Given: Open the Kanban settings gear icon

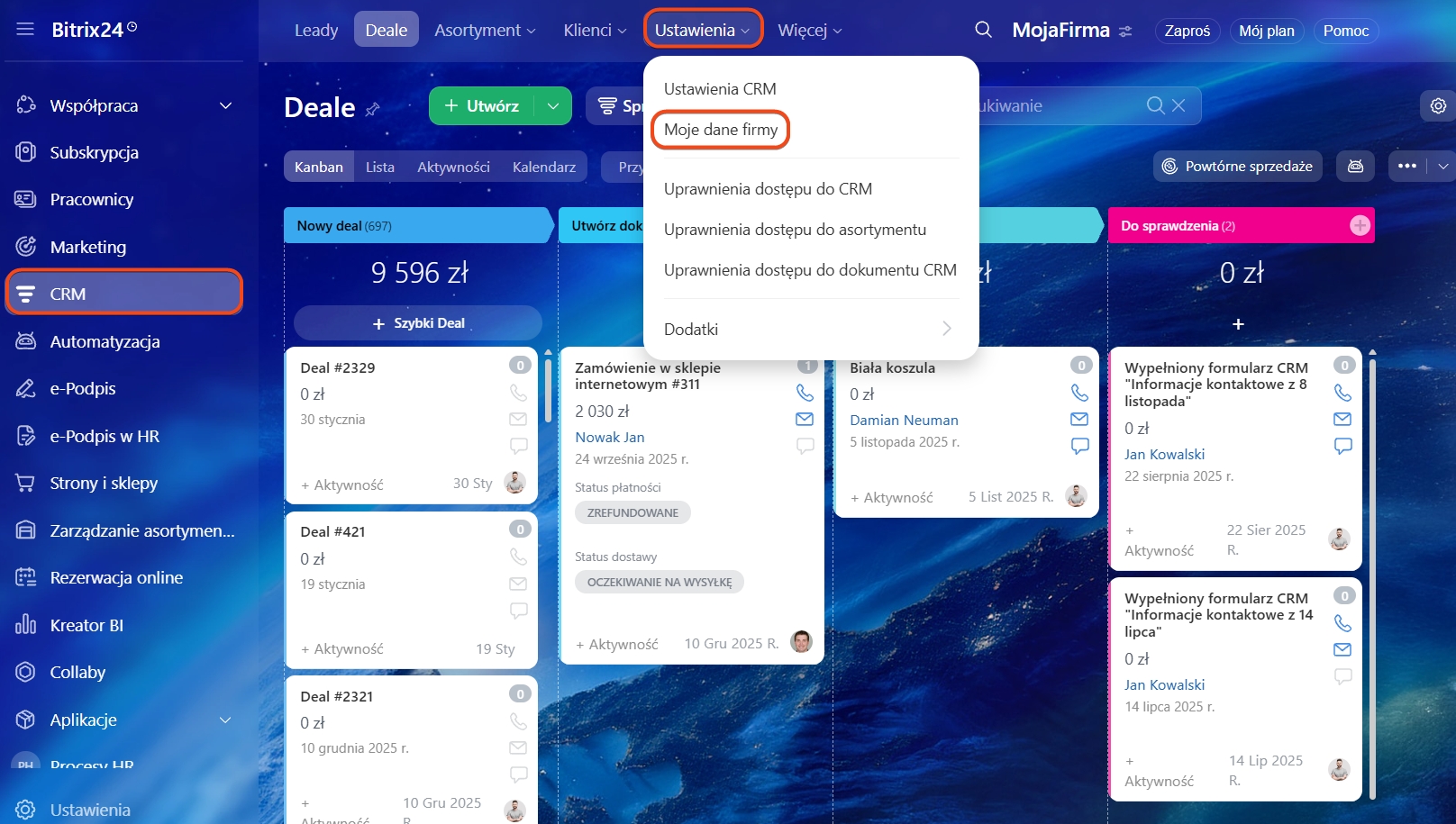Looking at the screenshot, I should [x=1438, y=106].
